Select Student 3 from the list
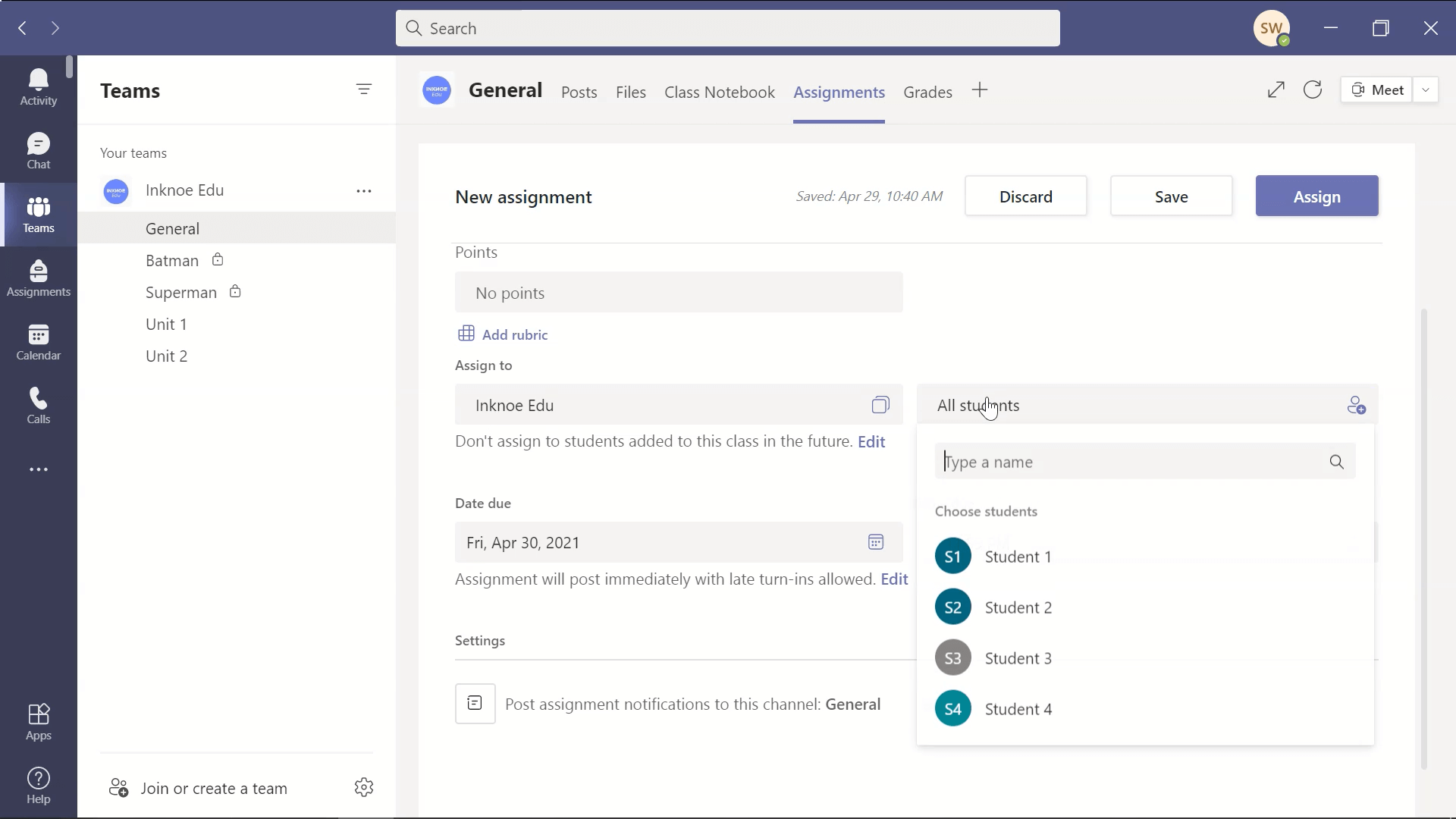Image resolution: width=1456 pixels, height=819 pixels. tap(1018, 658)
